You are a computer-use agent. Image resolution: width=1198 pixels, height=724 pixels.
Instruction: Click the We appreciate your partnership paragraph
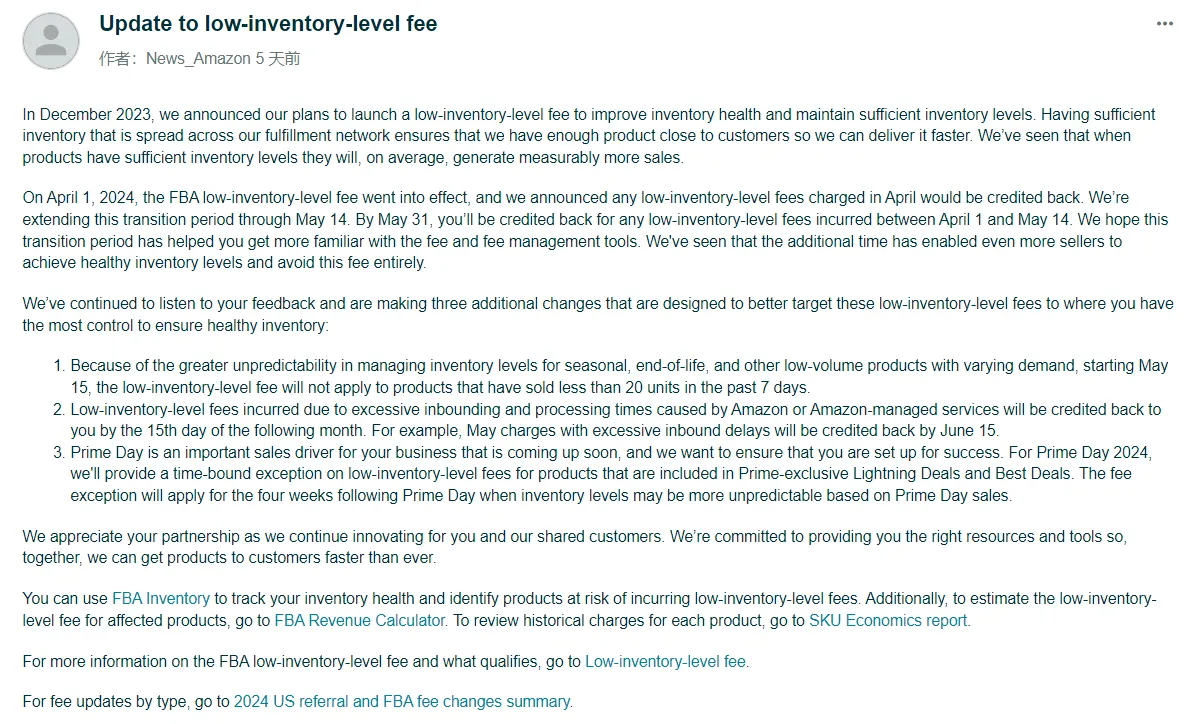[575, 547]
